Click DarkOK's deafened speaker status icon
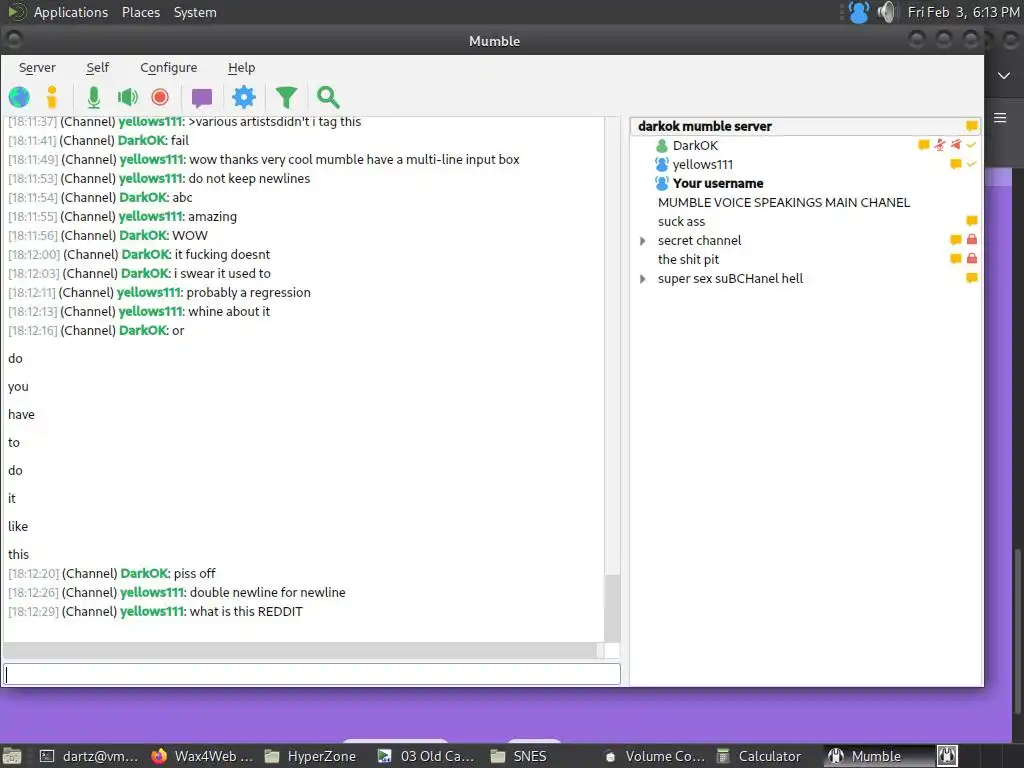The image size is (1024, 768). (x=956, y=145)
